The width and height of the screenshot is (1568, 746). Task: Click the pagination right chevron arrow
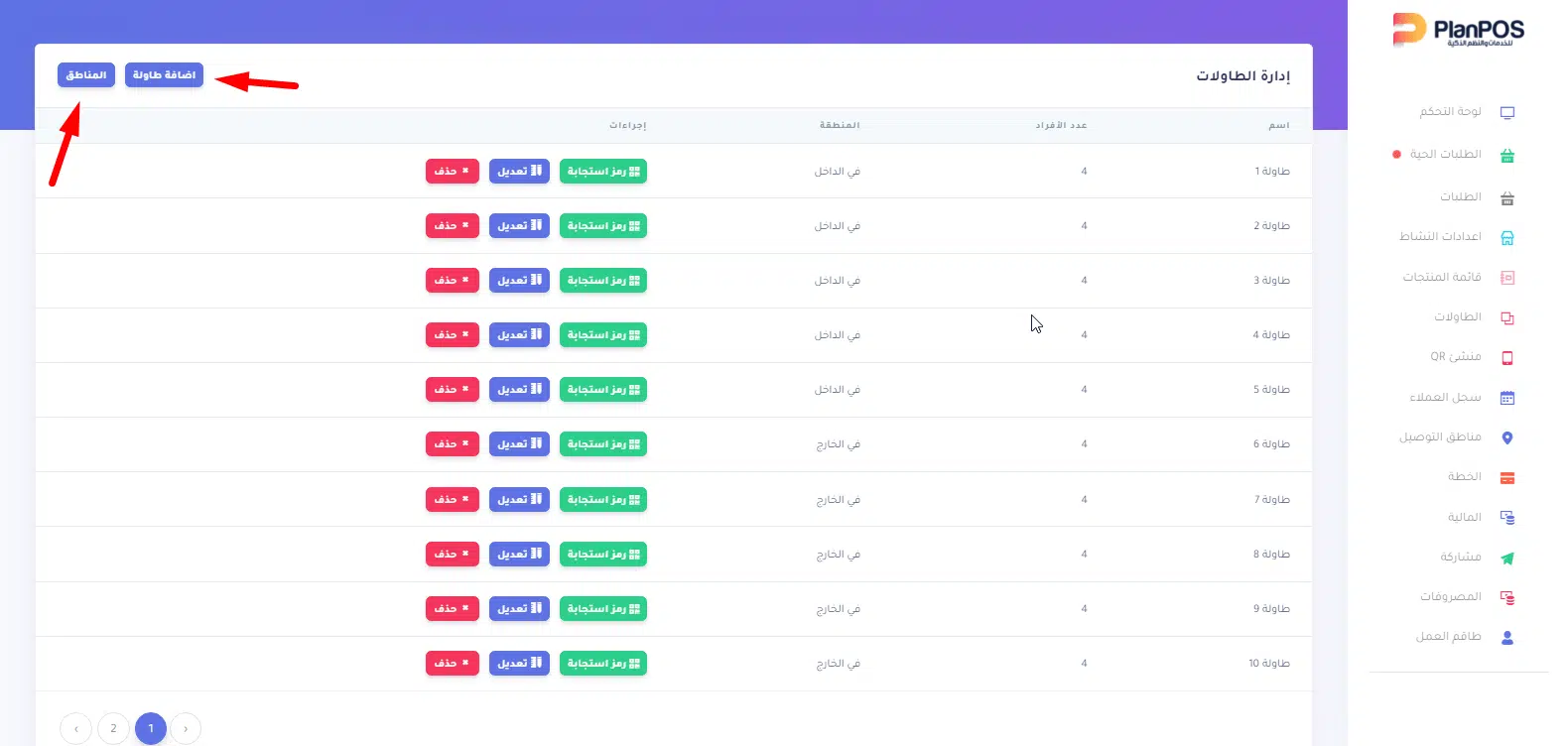pos(186,728)
